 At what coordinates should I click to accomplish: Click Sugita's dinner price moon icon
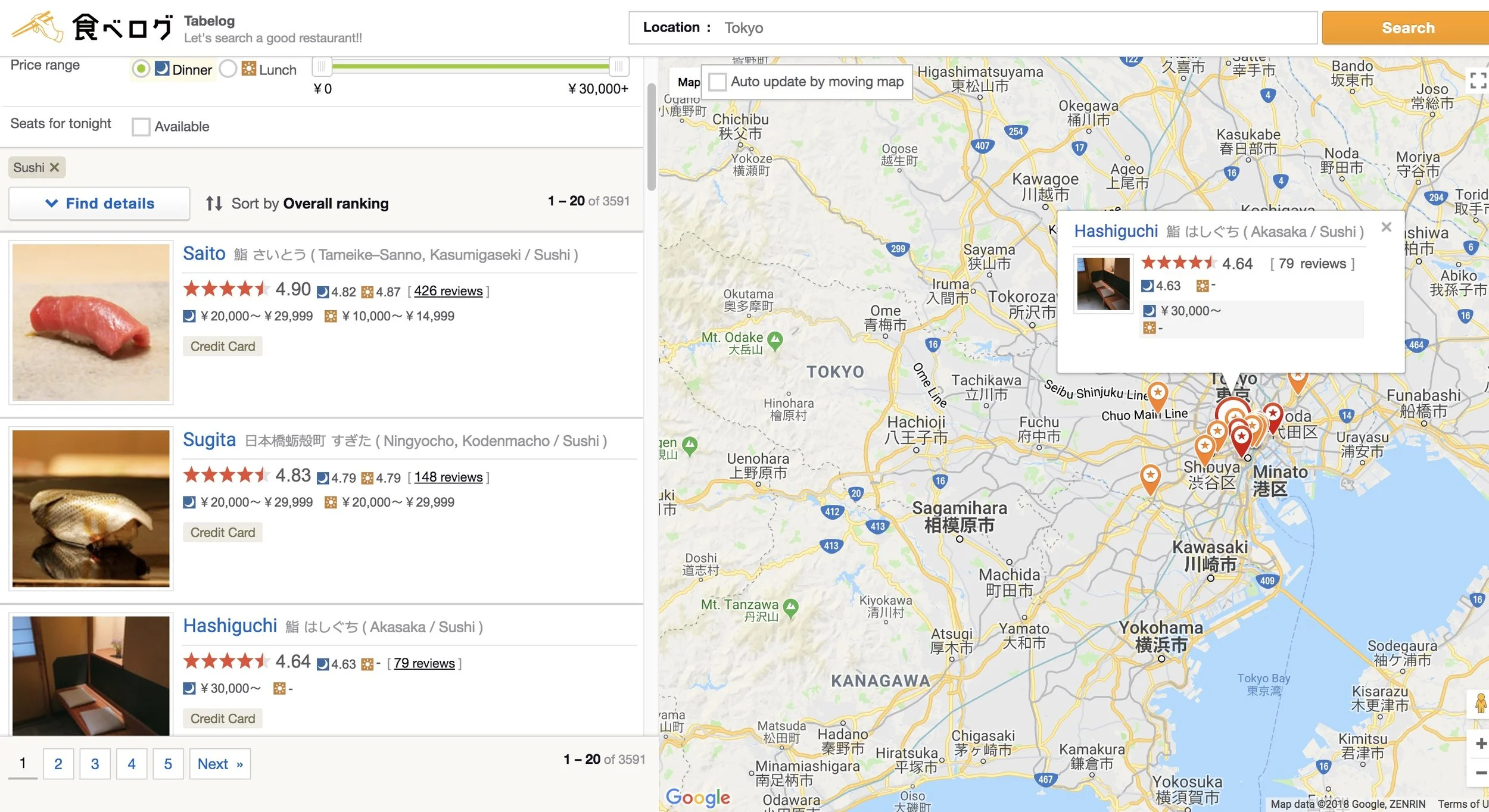189,502
